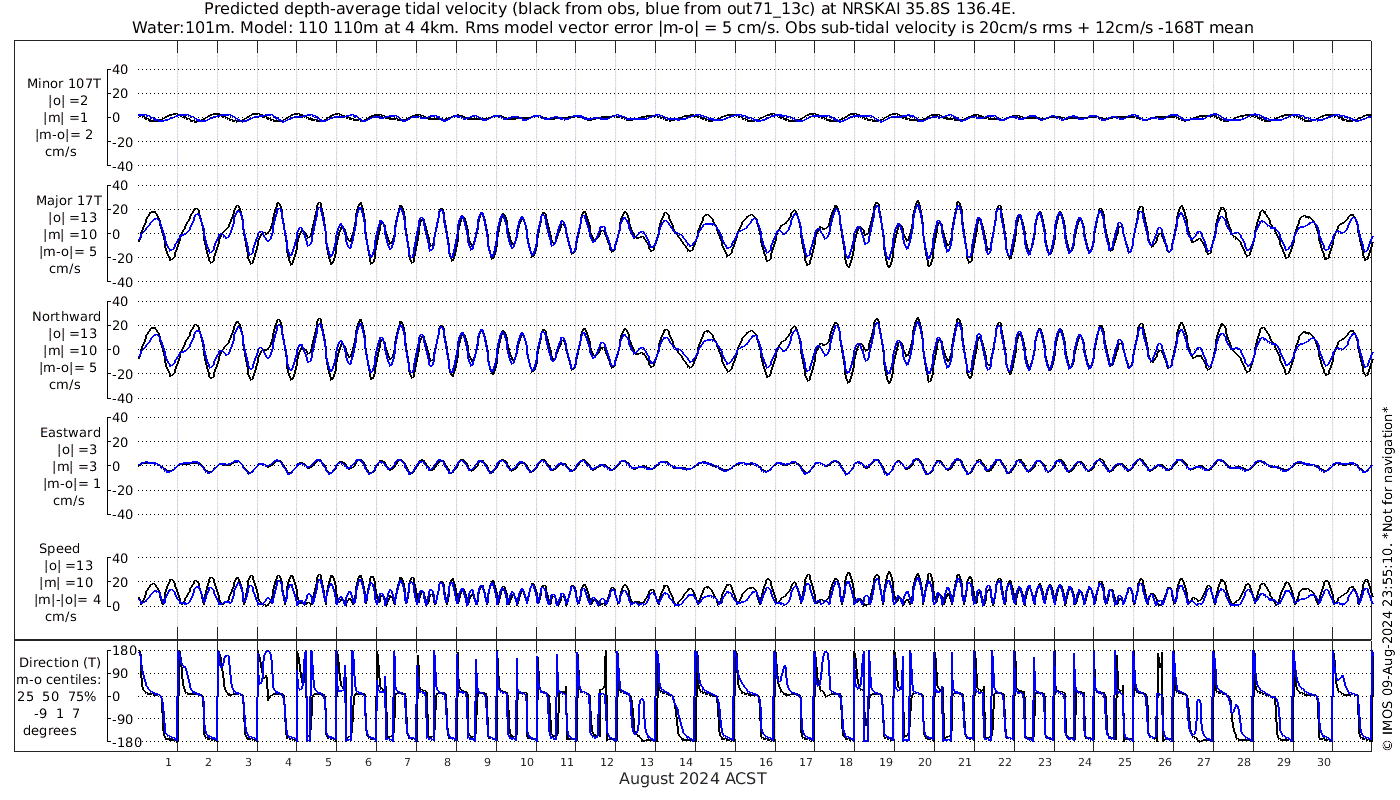Click the 180 tick on the Direction axis
The image size is (1400, 800).
point(122,650)
